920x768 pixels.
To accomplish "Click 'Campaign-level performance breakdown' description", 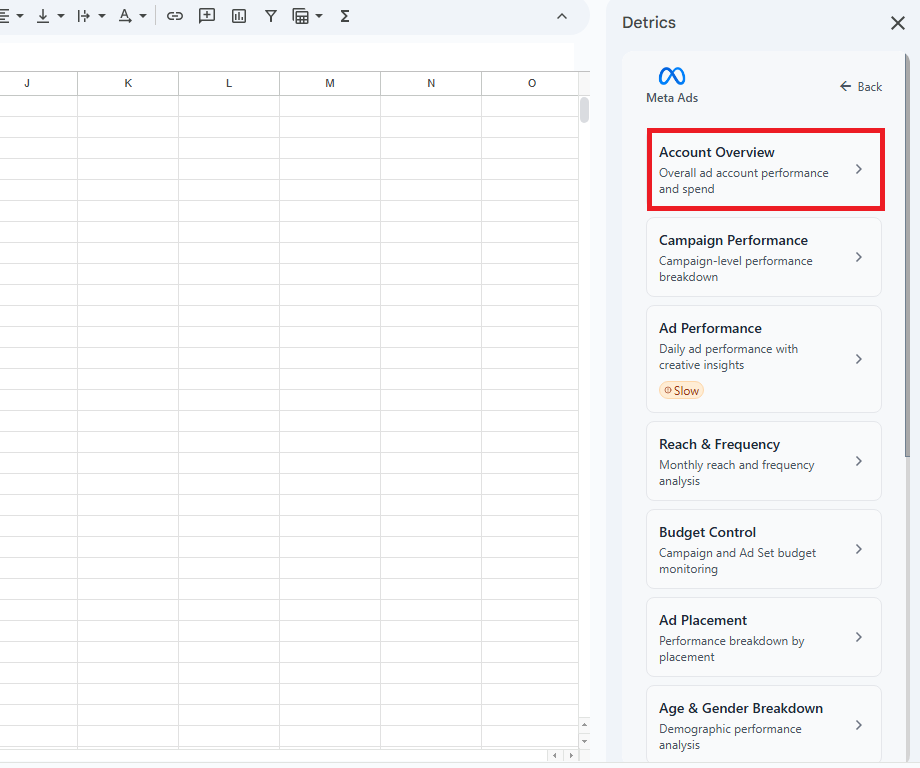I will click(x=736, y=269).
